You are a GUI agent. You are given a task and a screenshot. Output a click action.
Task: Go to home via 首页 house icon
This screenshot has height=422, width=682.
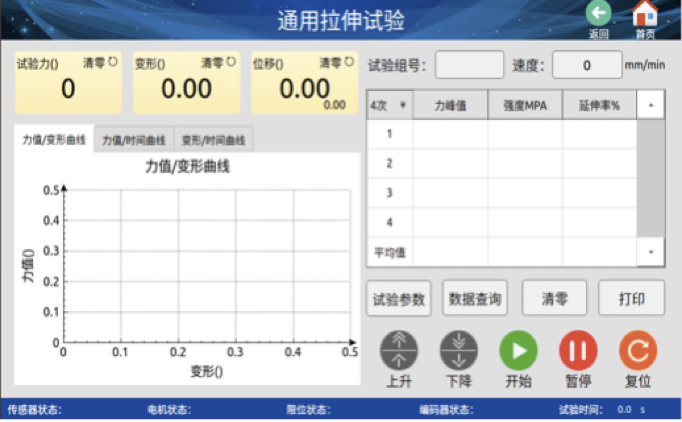pos(645,14)
